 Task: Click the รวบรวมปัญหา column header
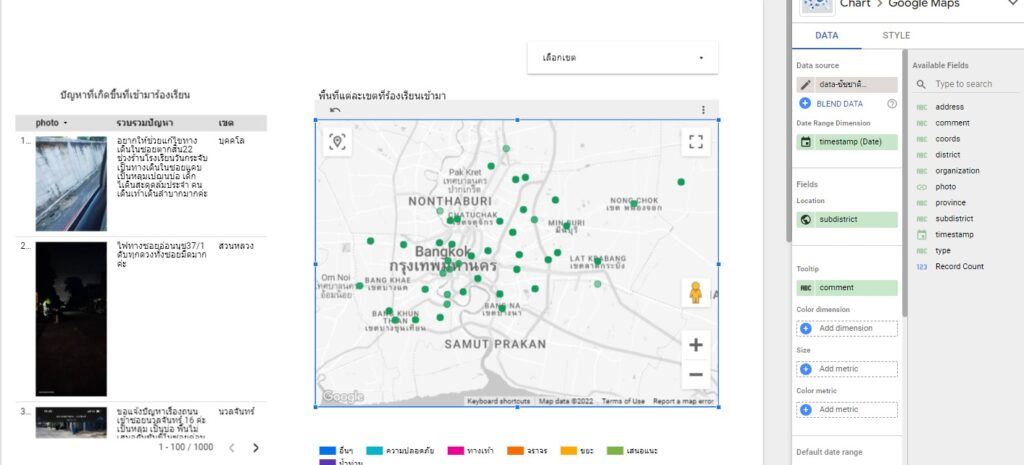click(x=144, y=123)
